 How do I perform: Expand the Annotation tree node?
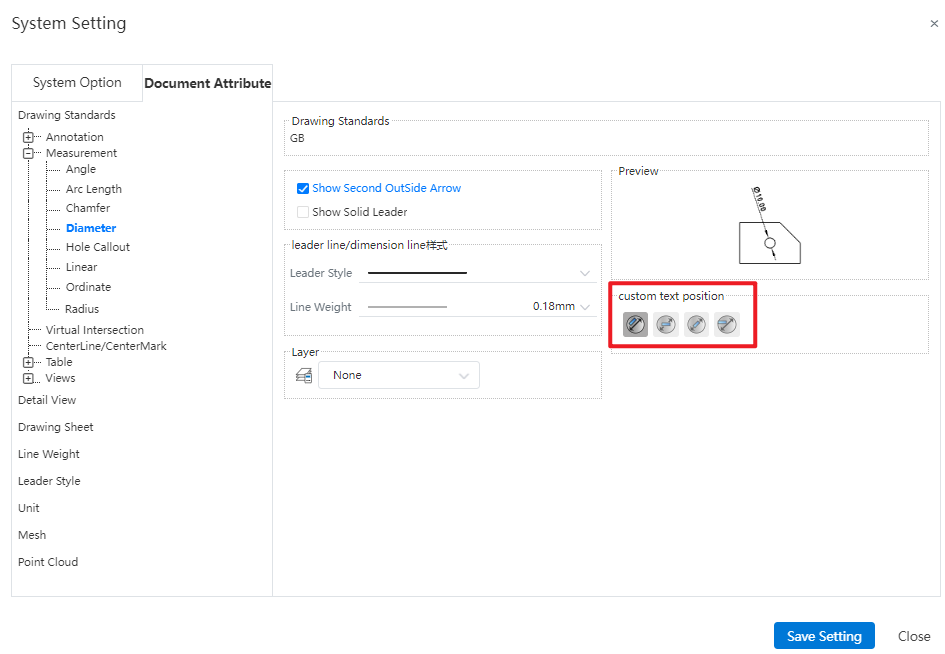click(28, 137)
